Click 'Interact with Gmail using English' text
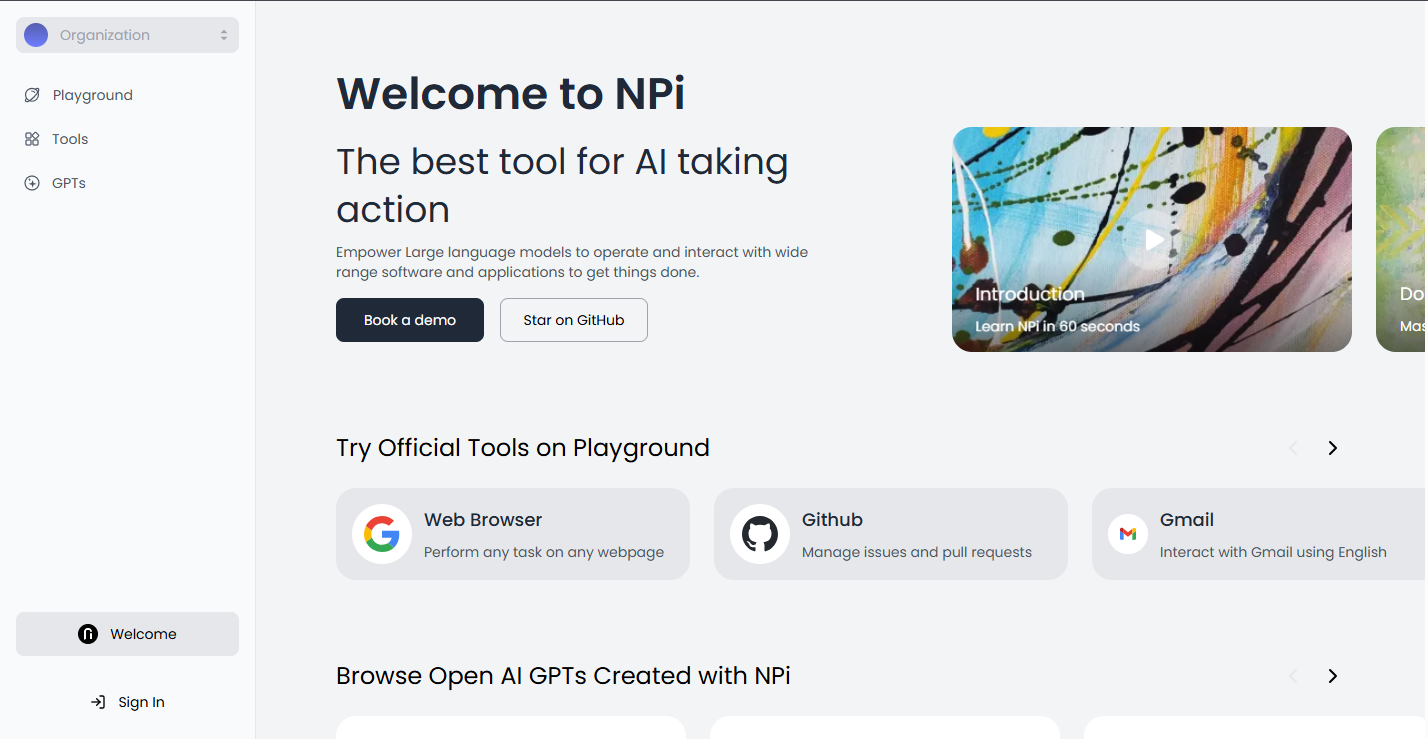 pyautogui.click(x=1273, y=552)
